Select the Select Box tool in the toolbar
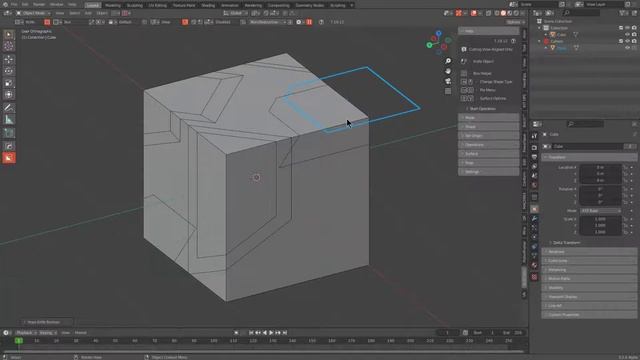640x360 pixels. [9, 35]
